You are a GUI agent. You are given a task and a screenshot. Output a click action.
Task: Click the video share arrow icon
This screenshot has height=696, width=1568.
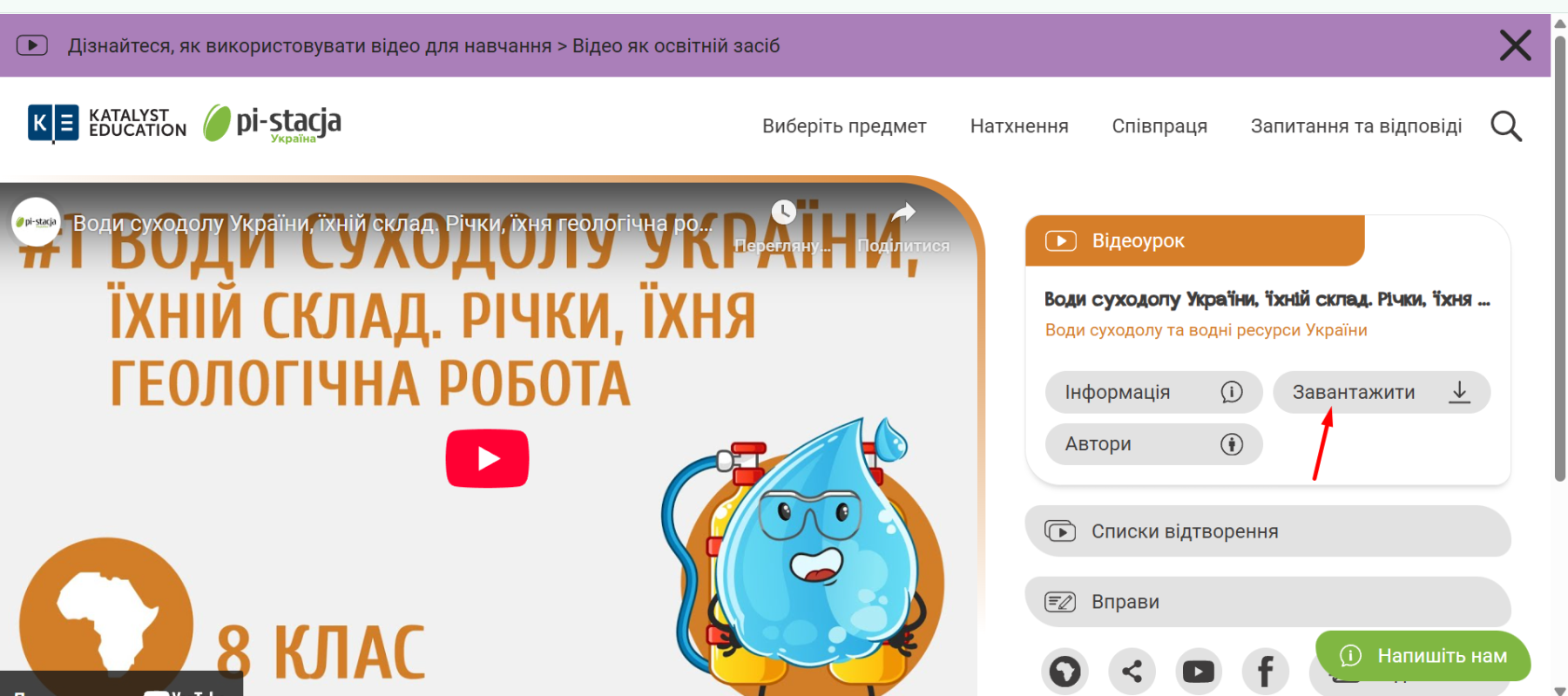tap(903, 213)
